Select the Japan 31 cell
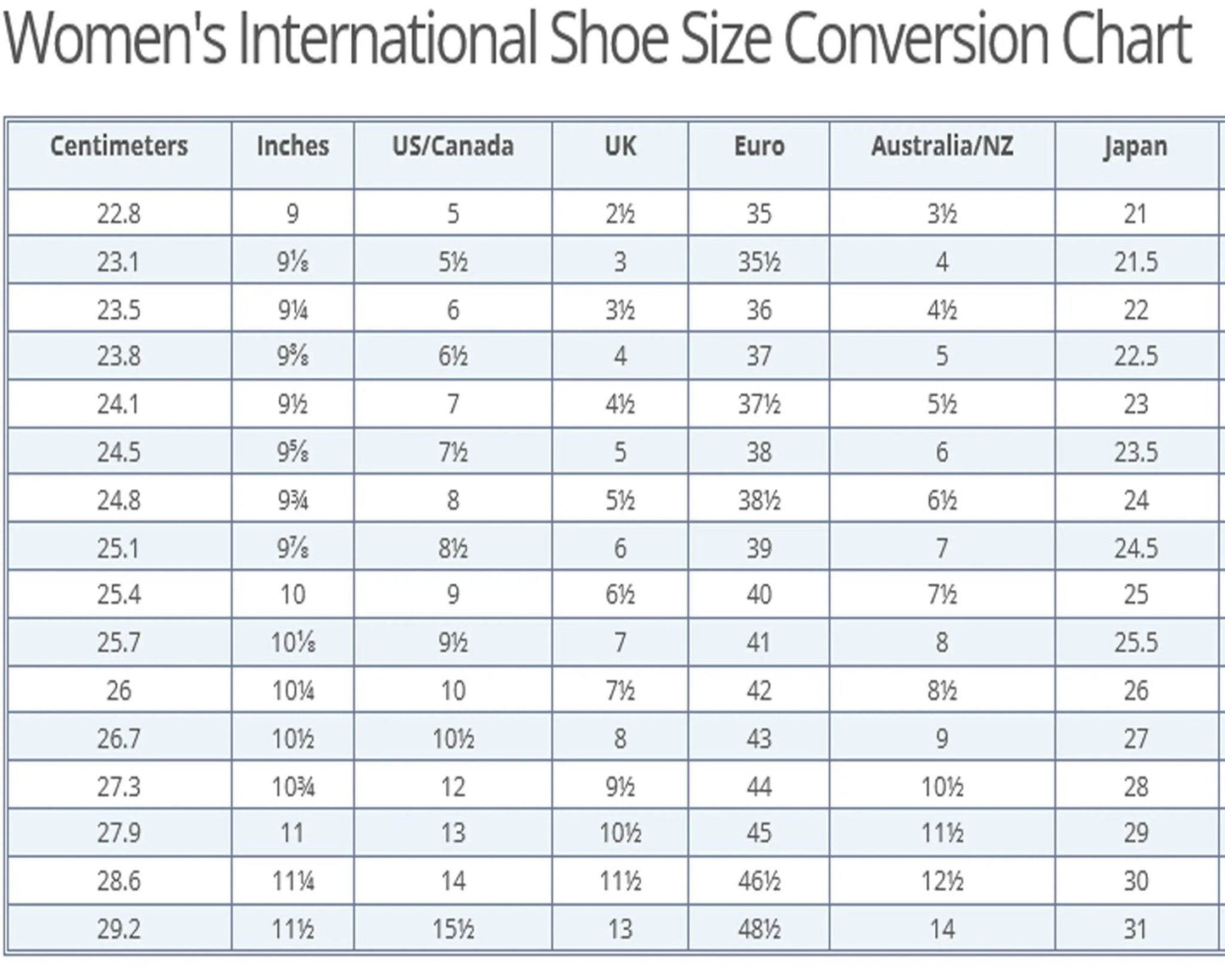Image resolution: width=1225 pixels, height=980 pixels. point(1135,929)
